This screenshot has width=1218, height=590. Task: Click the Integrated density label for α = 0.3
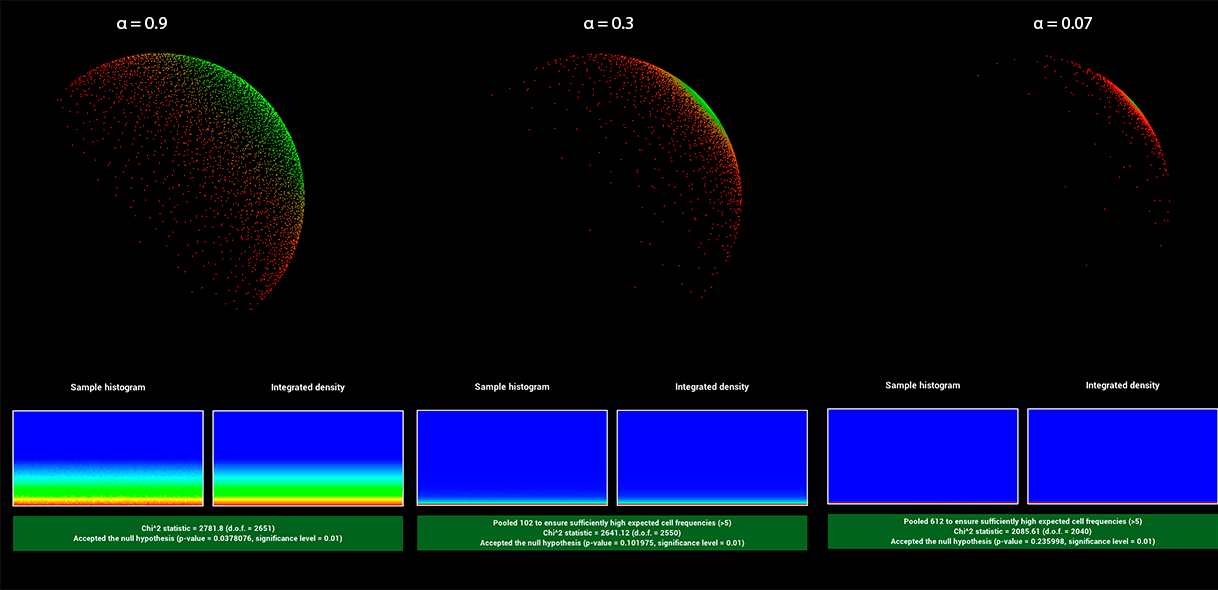point(712,387)
